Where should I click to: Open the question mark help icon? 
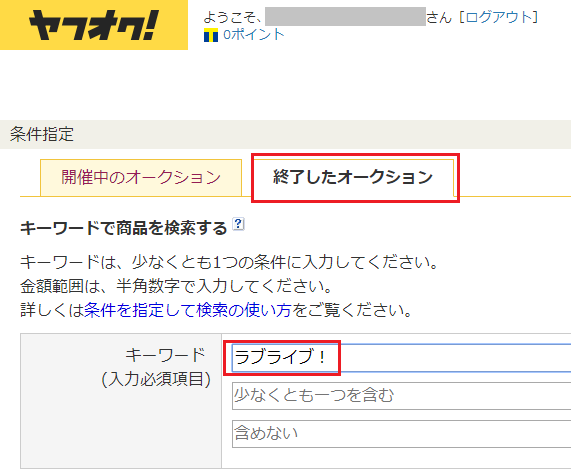(239, 224)
